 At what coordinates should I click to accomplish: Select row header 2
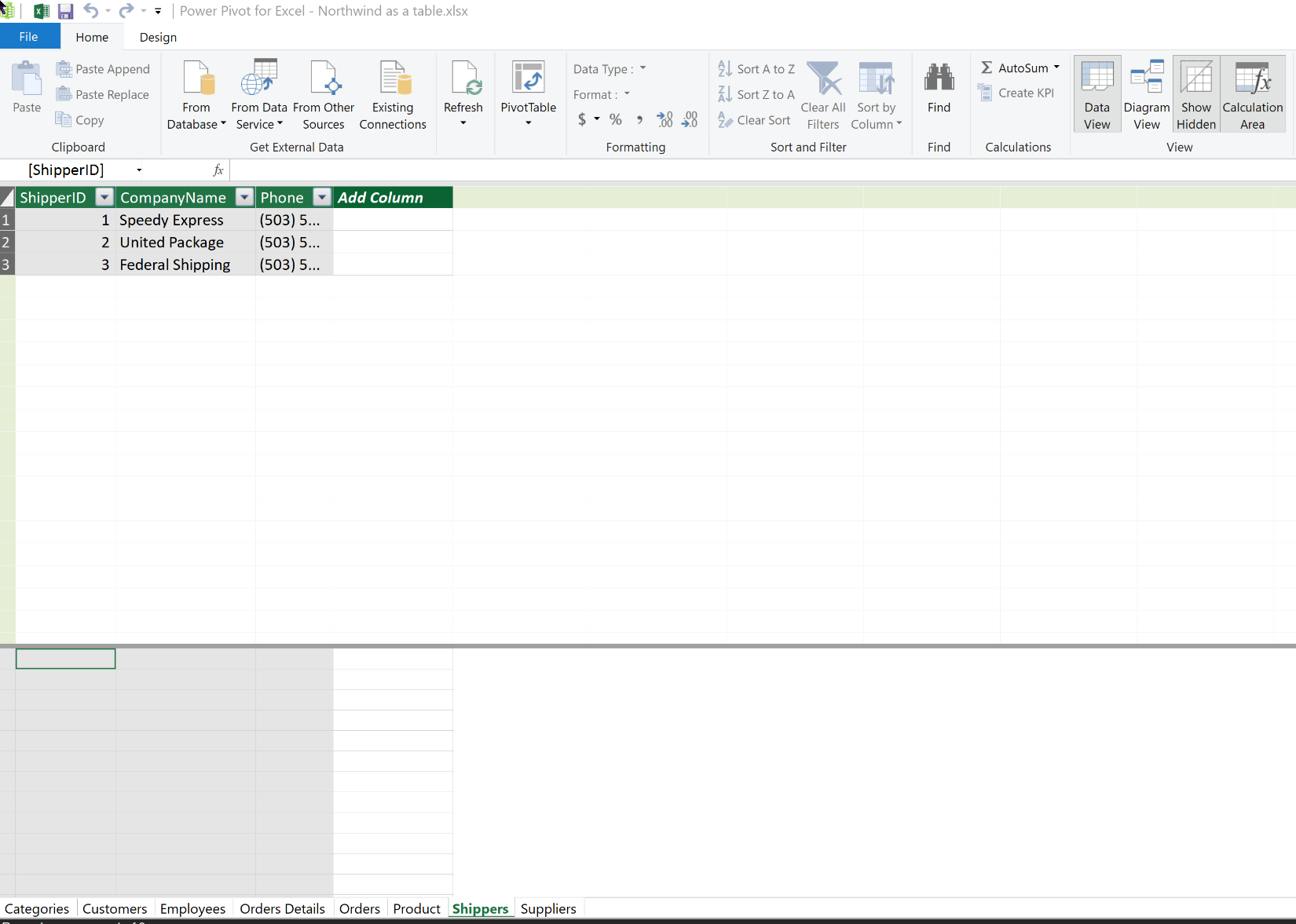pyautogui.click(x=7, y=242)
